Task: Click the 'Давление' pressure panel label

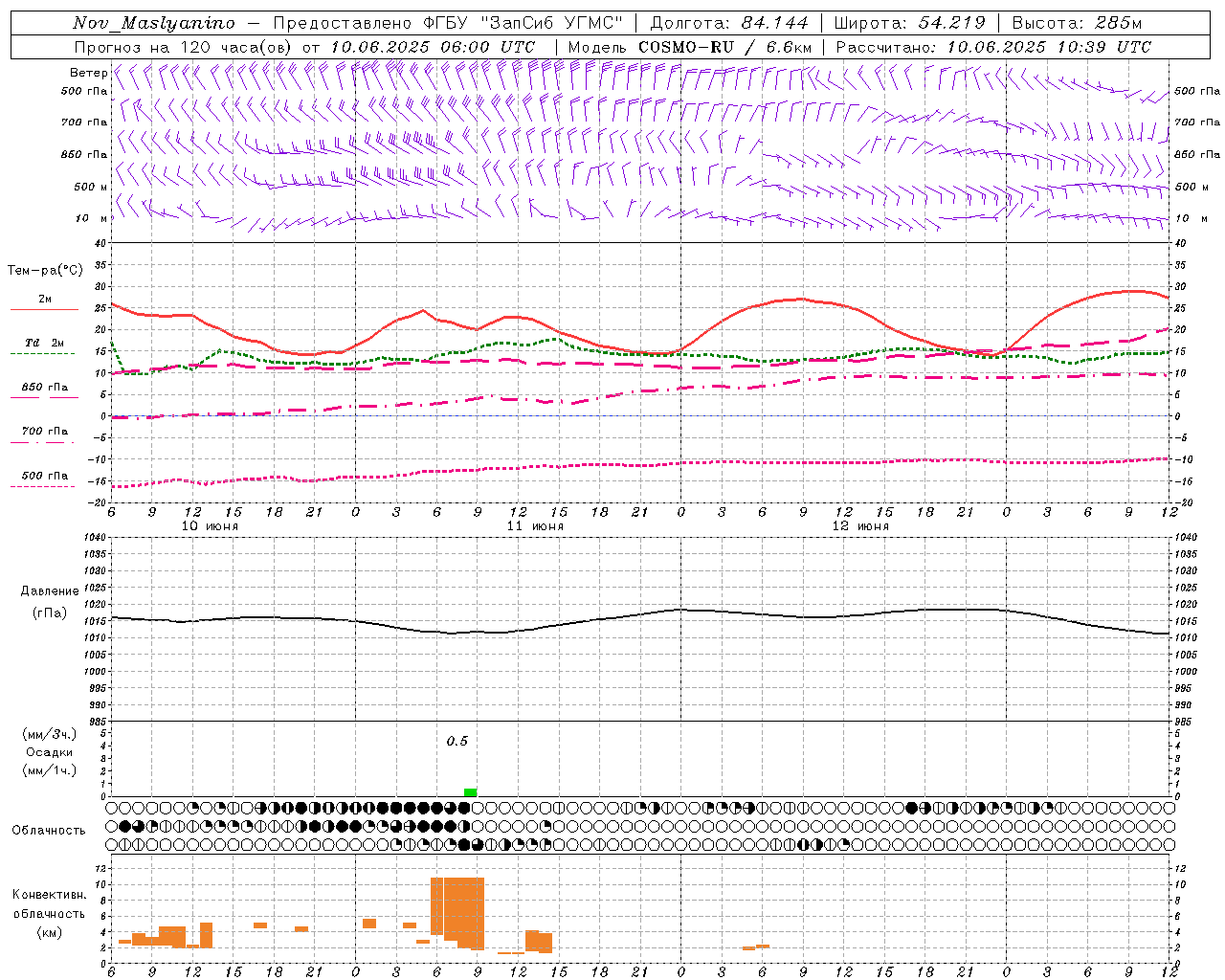Action: click(50, 591)
